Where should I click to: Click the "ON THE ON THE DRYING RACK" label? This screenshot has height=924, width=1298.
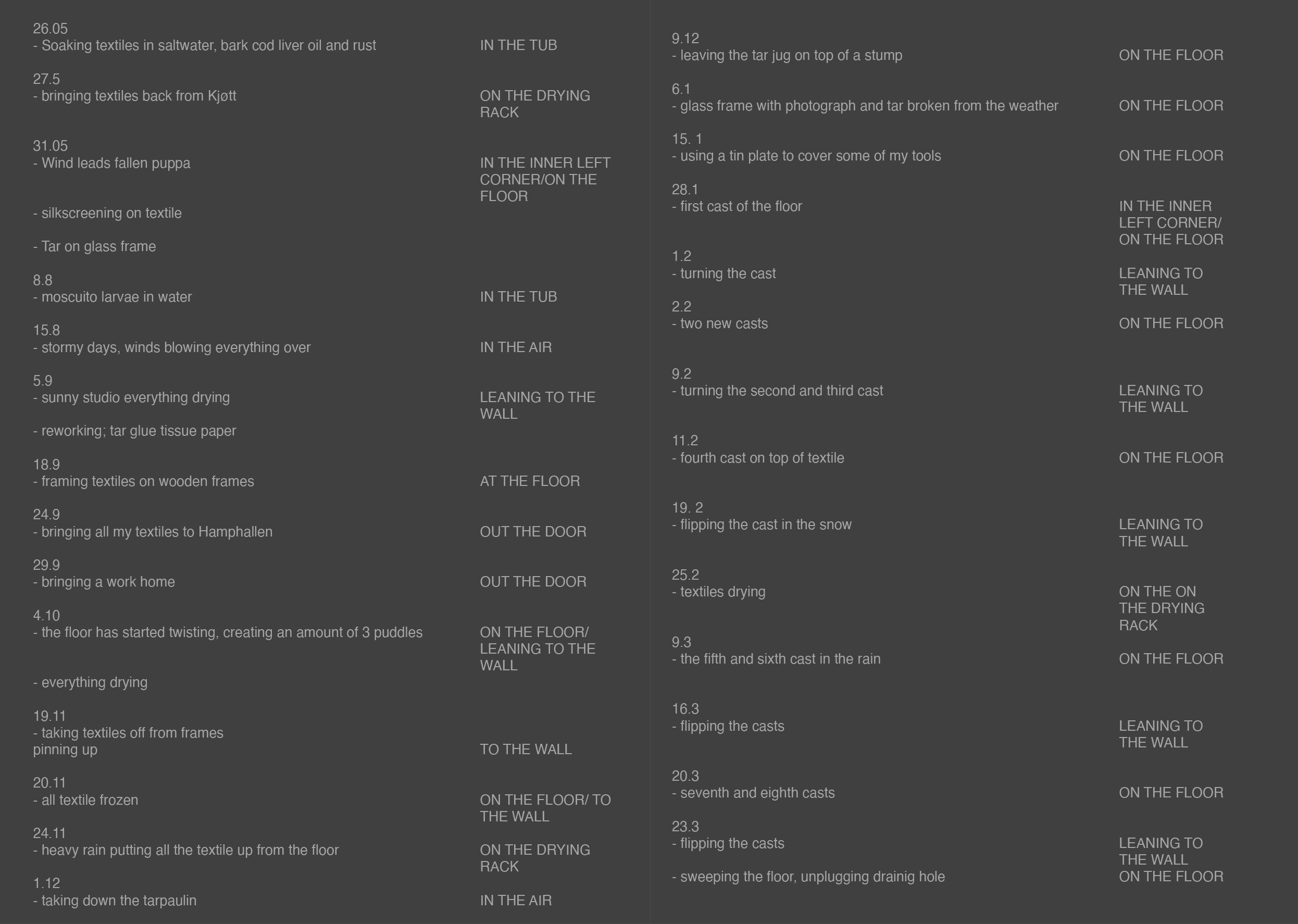[x=1161, y=608]
